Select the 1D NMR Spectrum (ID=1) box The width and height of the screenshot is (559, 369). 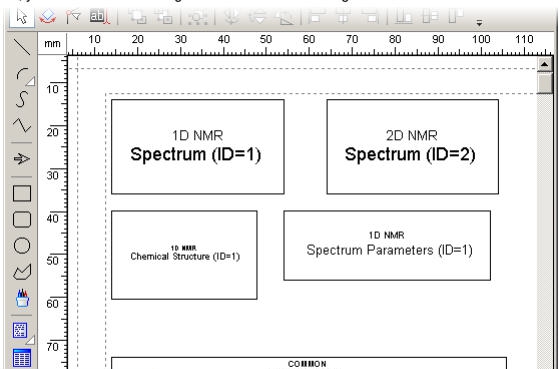pos(198,147)
